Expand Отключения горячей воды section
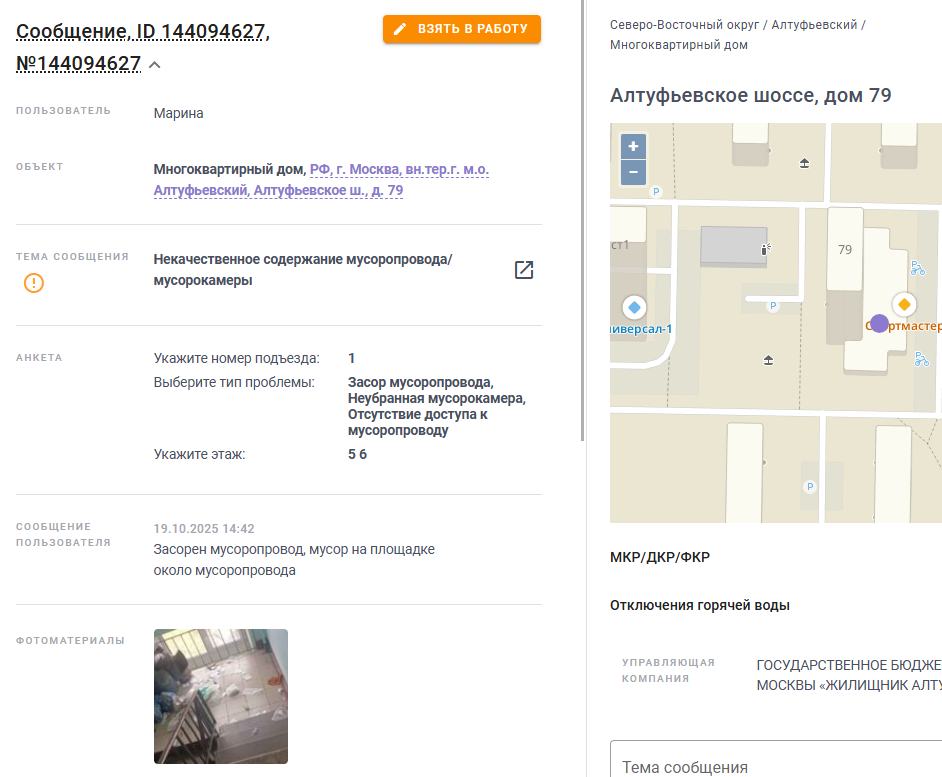The width and height of the screenshot is (942, 777). pyautogui.click(x=699, y=605)
